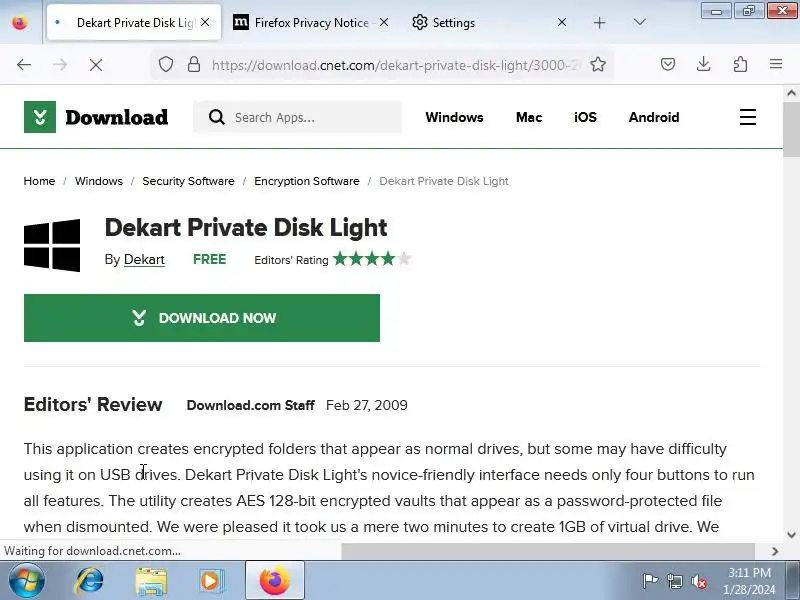Close the Dekart Private Disk Light tab
This screenshot has width=800, height=600.
(205, 22)
